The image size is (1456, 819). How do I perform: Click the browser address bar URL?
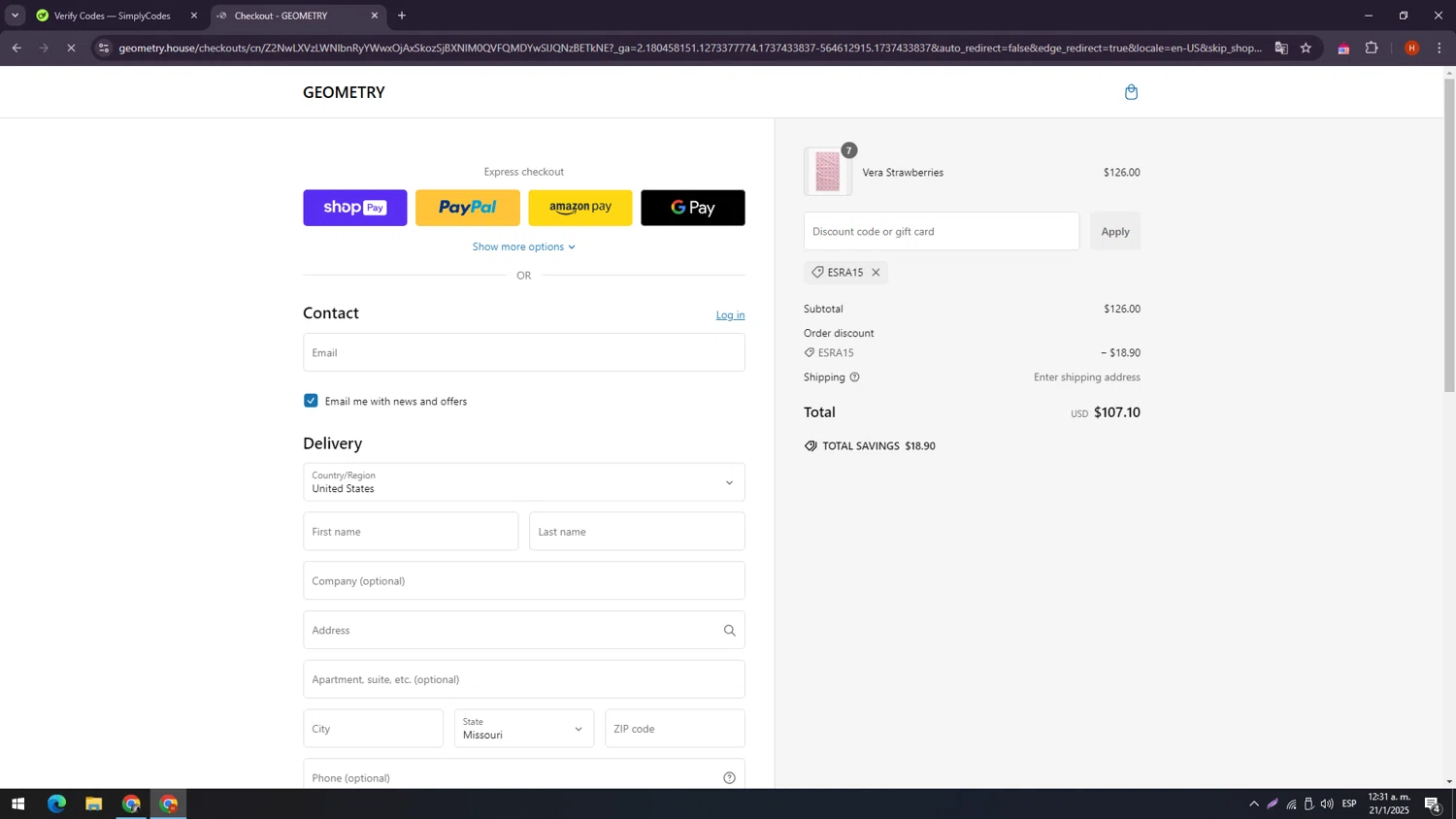[689, 48]
